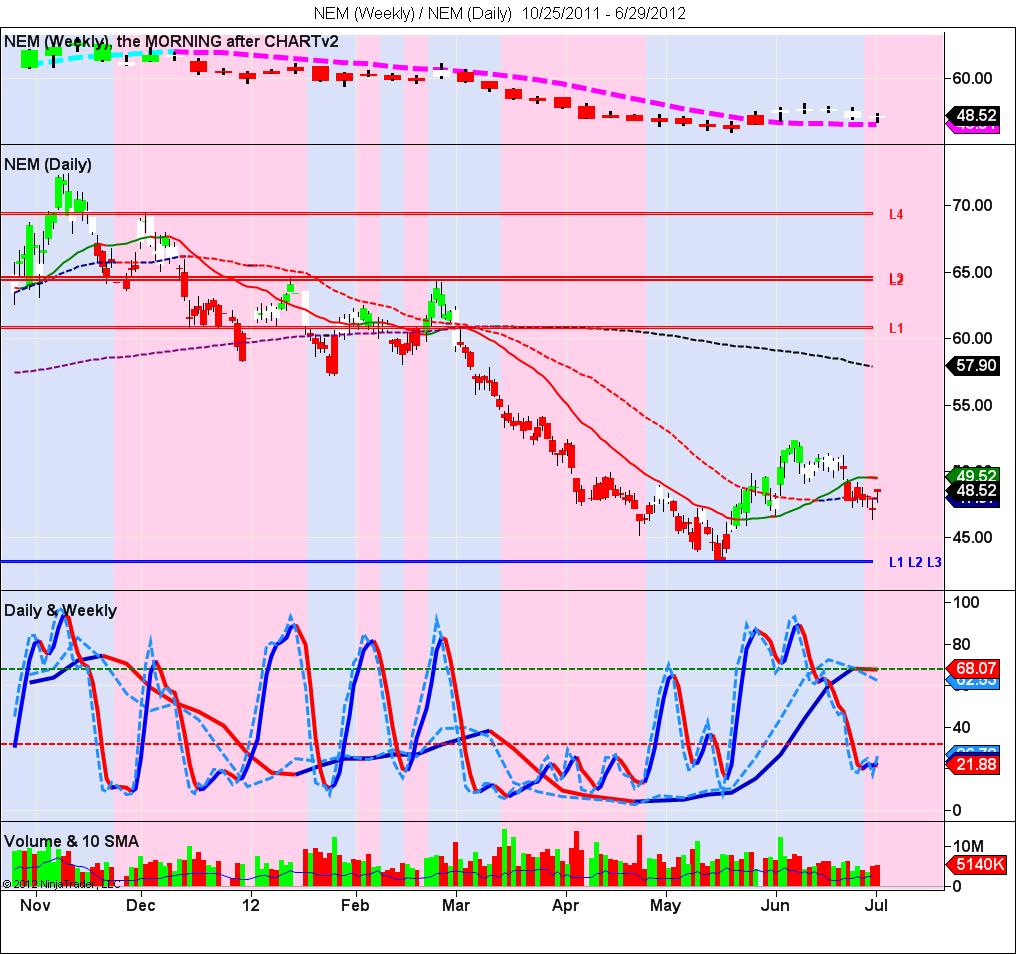Viewport: 1016px width, 954px height.
Task: Click the red 21.88 indicator value marker
Action: [x=973, y=764]
